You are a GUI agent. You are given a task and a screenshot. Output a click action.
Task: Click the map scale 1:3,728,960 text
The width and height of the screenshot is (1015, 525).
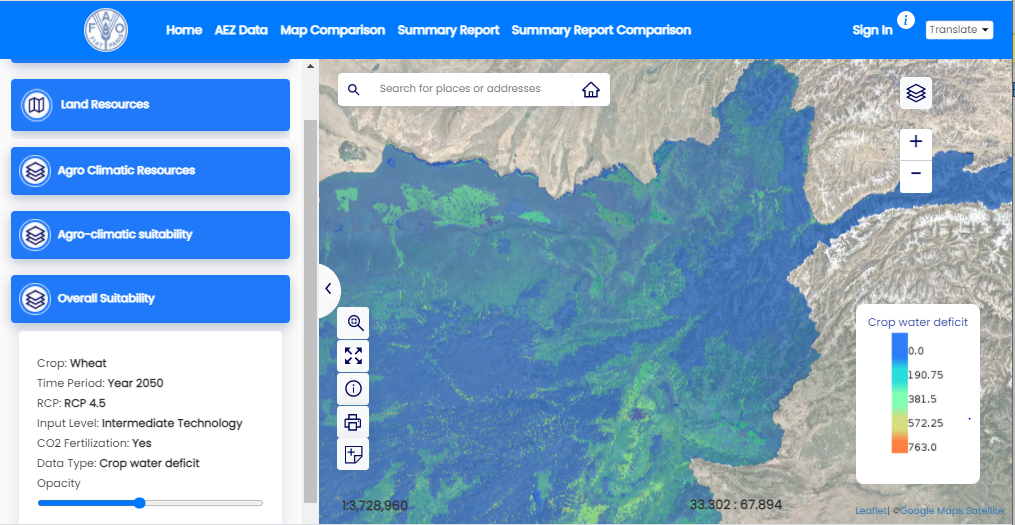[375, 505]
